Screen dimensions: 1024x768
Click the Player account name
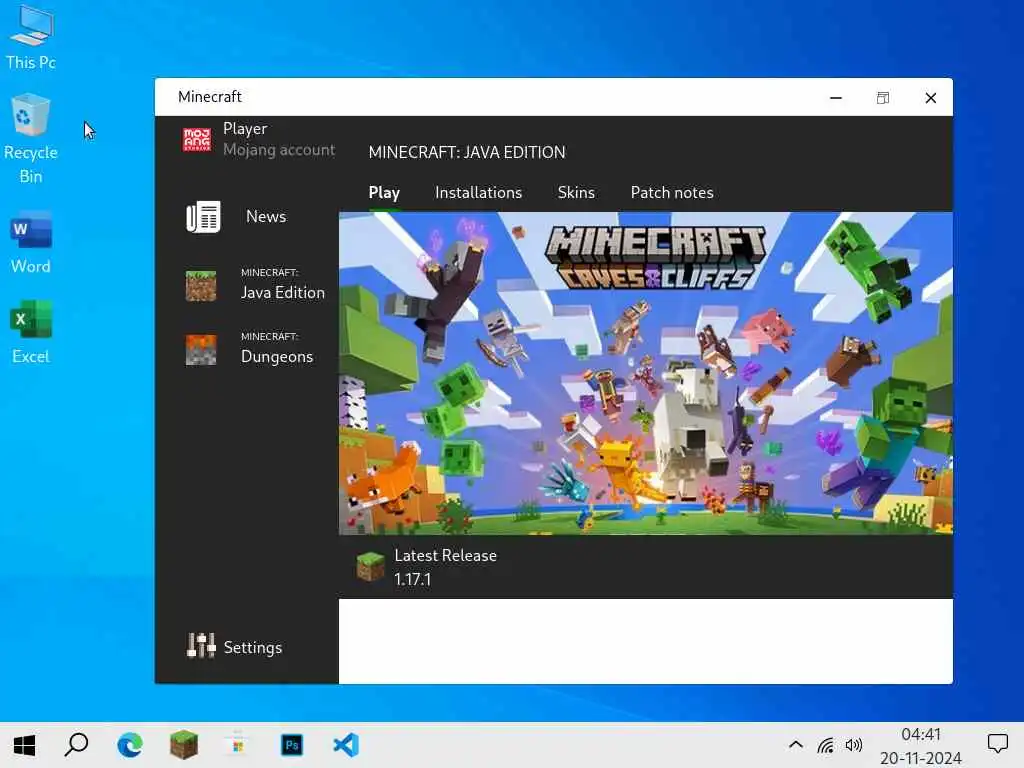click(245, 129)
